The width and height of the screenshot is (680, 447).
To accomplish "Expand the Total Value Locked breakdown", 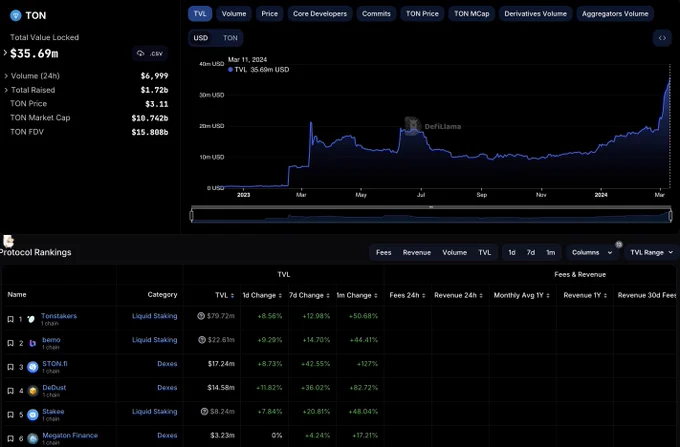I will [5, 53].
